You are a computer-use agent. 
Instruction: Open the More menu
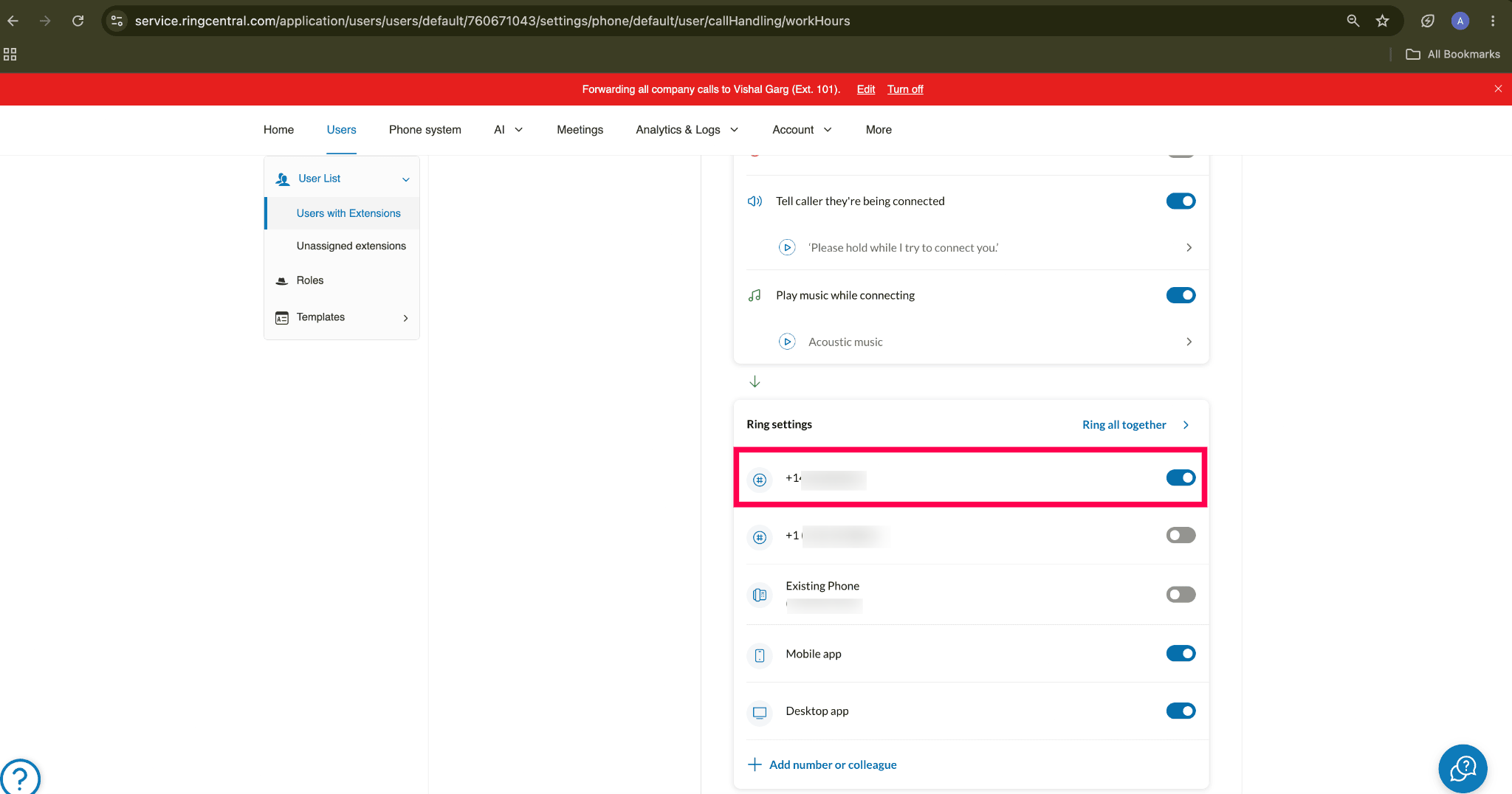pyautogui.click(x=879, y=130)
